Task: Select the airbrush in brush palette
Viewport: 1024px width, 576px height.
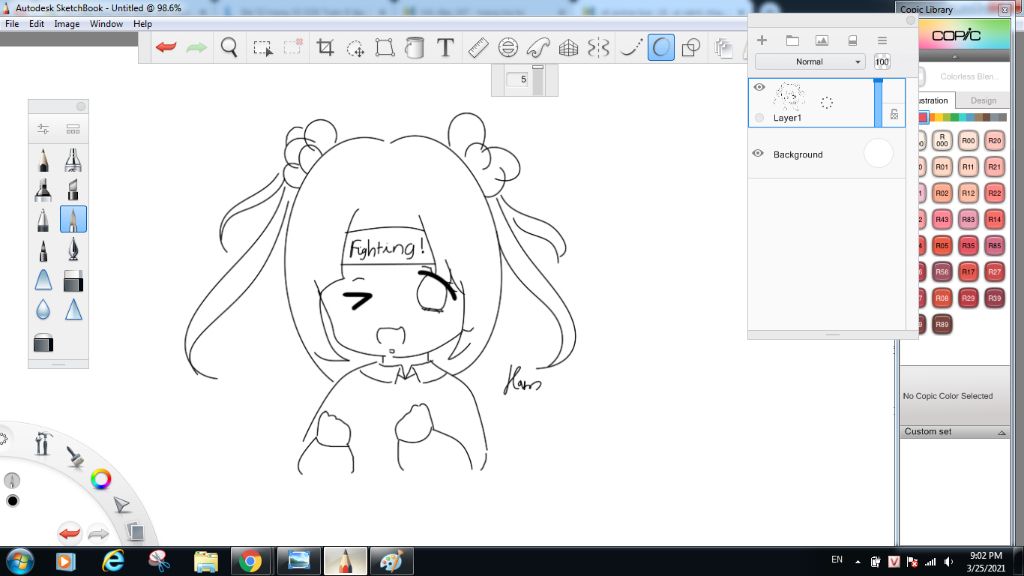Action: pyautogui.click(x=73, y=160)
